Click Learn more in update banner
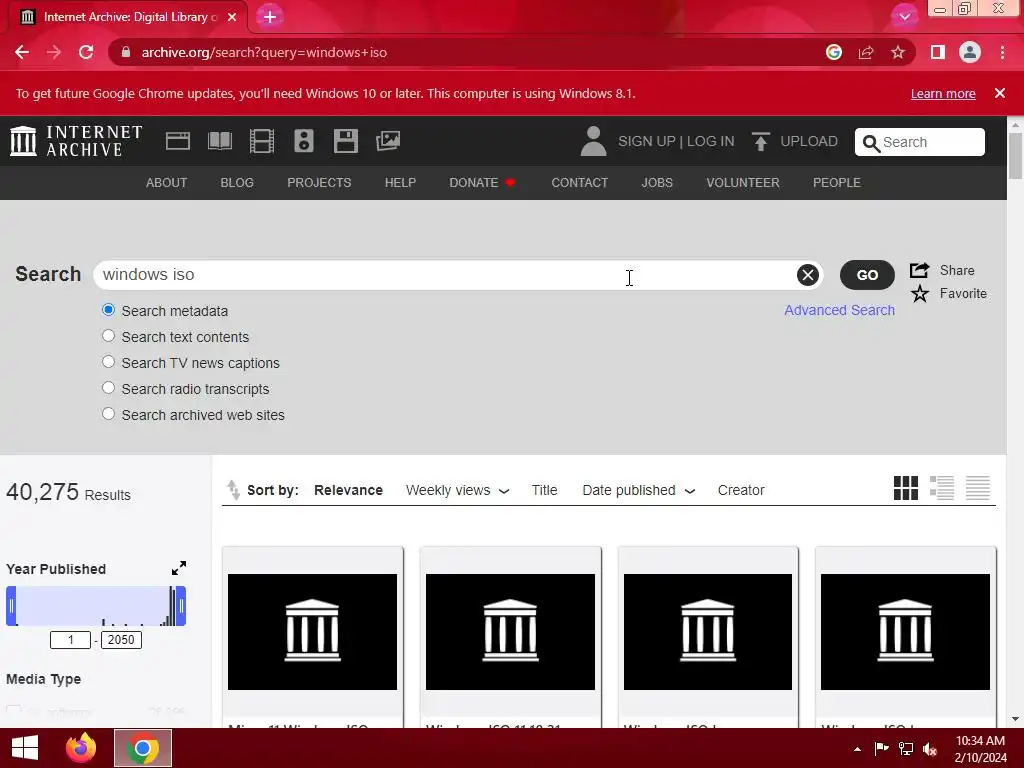 pos(943,93)
